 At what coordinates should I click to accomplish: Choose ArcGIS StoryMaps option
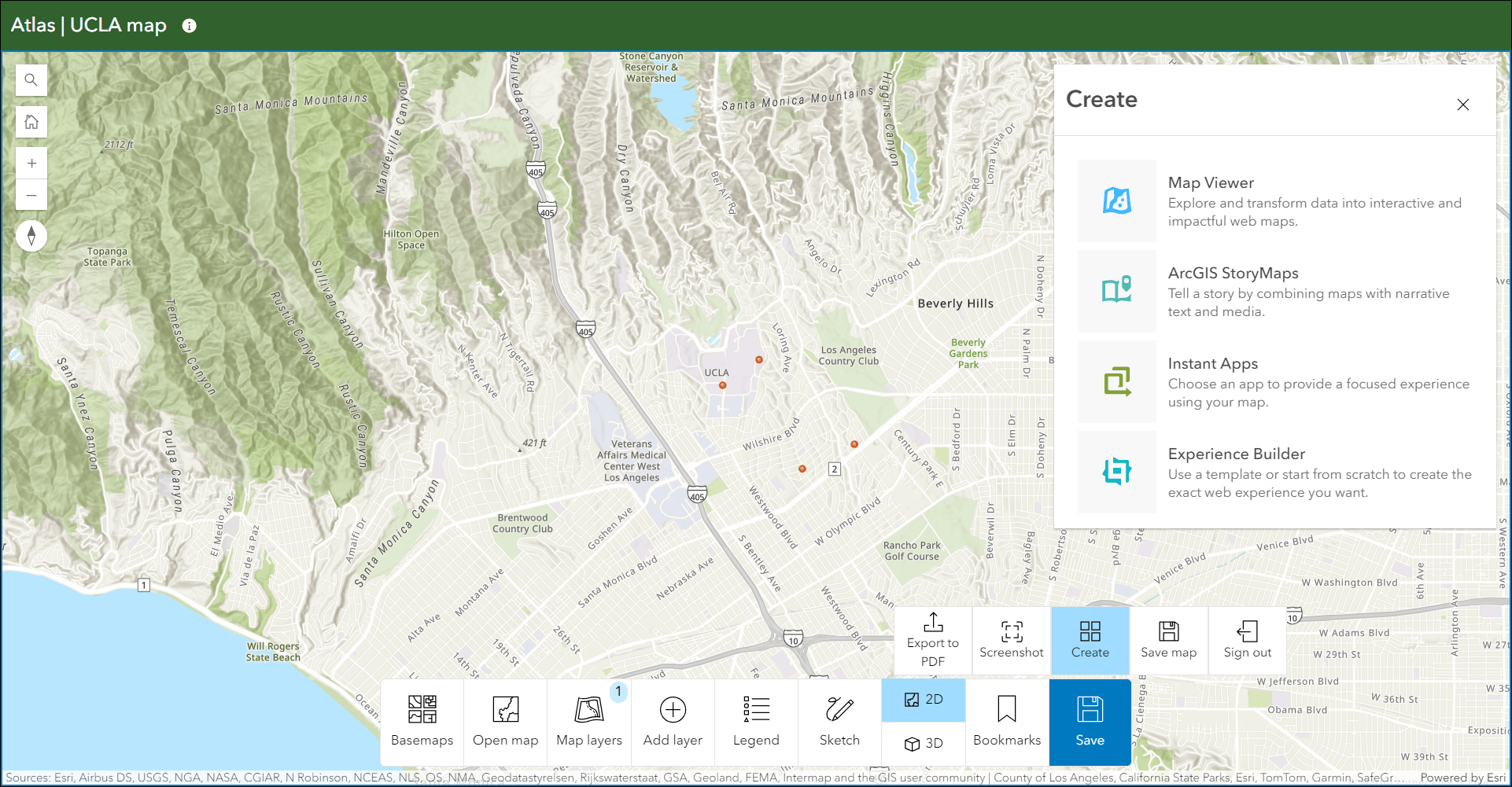click(1274, 292)
